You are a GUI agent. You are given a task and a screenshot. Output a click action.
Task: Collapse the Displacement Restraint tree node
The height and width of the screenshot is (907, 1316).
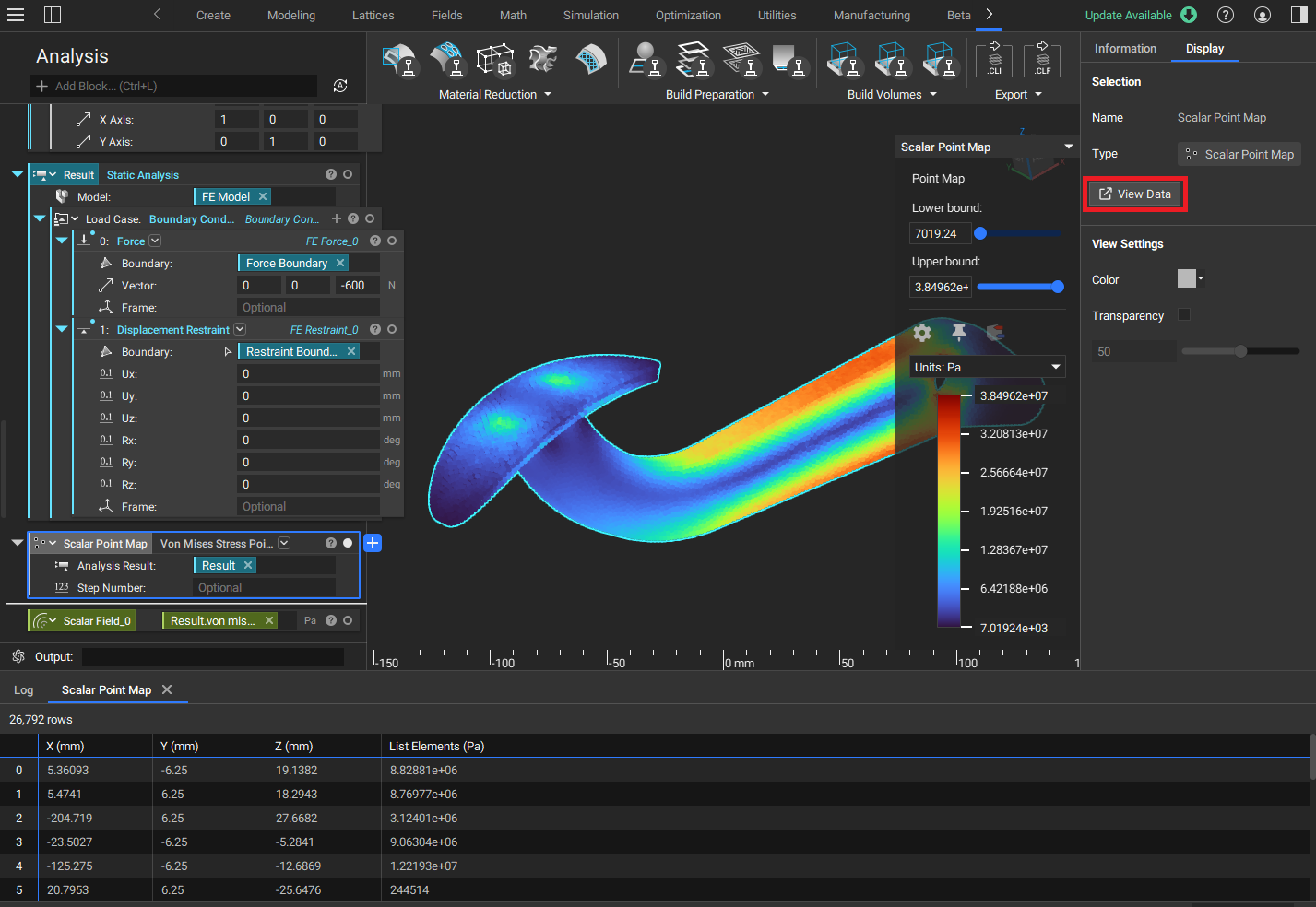point(62,329)
